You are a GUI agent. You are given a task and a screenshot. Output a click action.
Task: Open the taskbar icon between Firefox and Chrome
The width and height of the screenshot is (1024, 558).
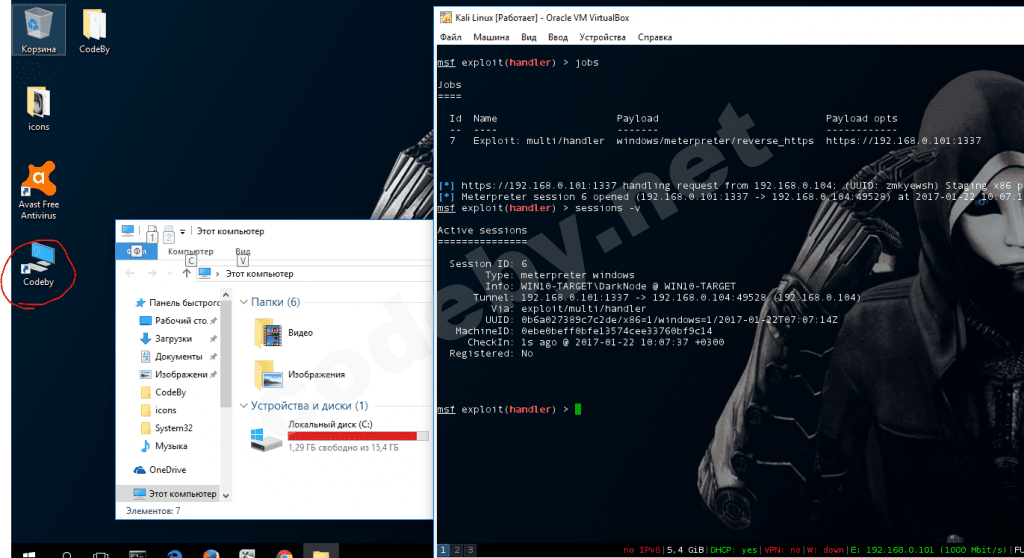pos(247,554)
